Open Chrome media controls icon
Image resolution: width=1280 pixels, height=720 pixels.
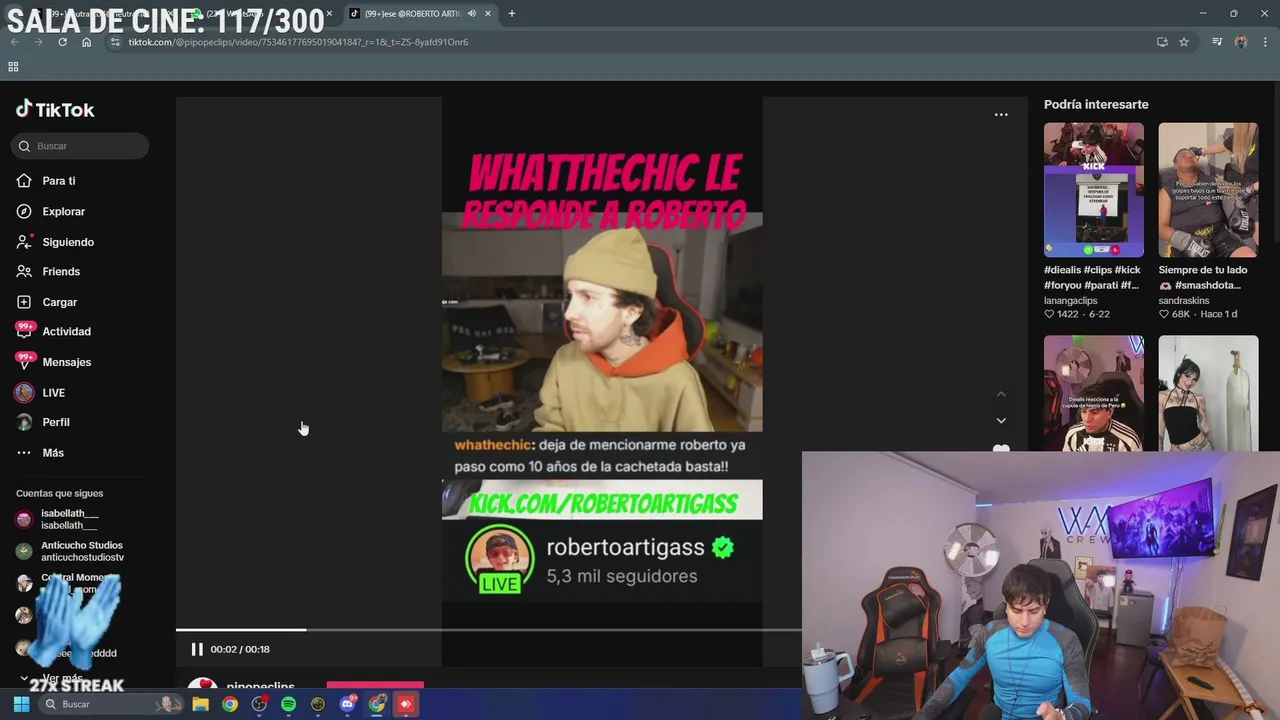pyautogui.click(x=1217, y=42)
